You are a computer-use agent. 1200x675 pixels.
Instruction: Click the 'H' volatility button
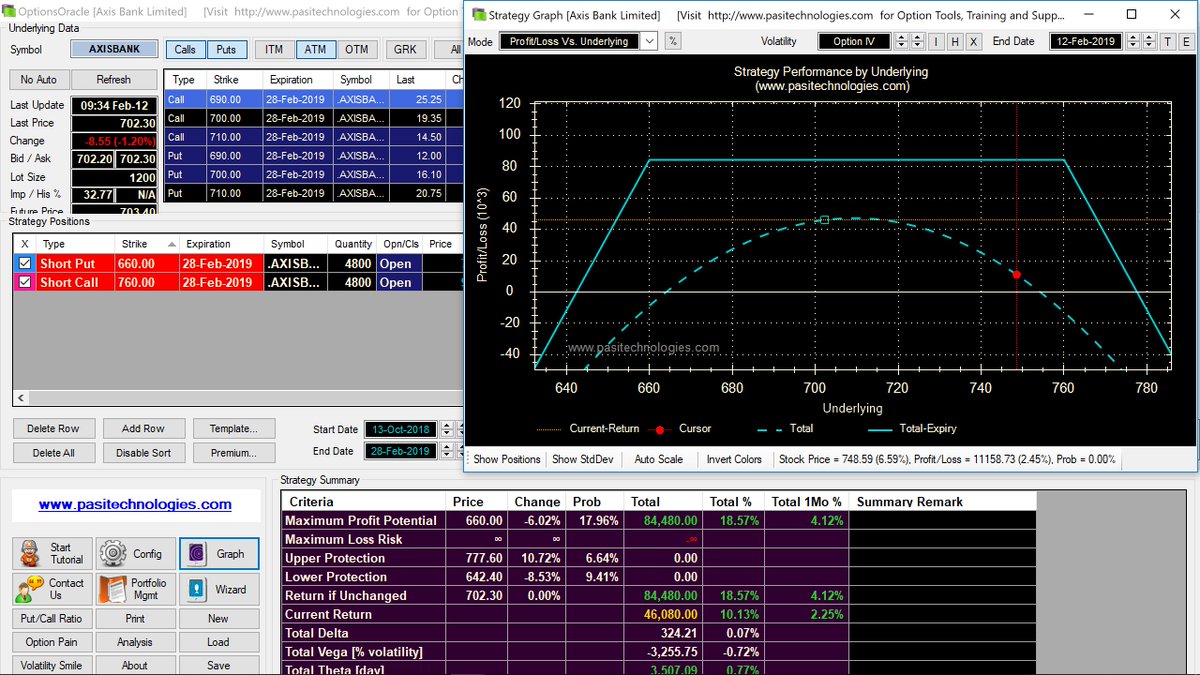coord(954,41)
